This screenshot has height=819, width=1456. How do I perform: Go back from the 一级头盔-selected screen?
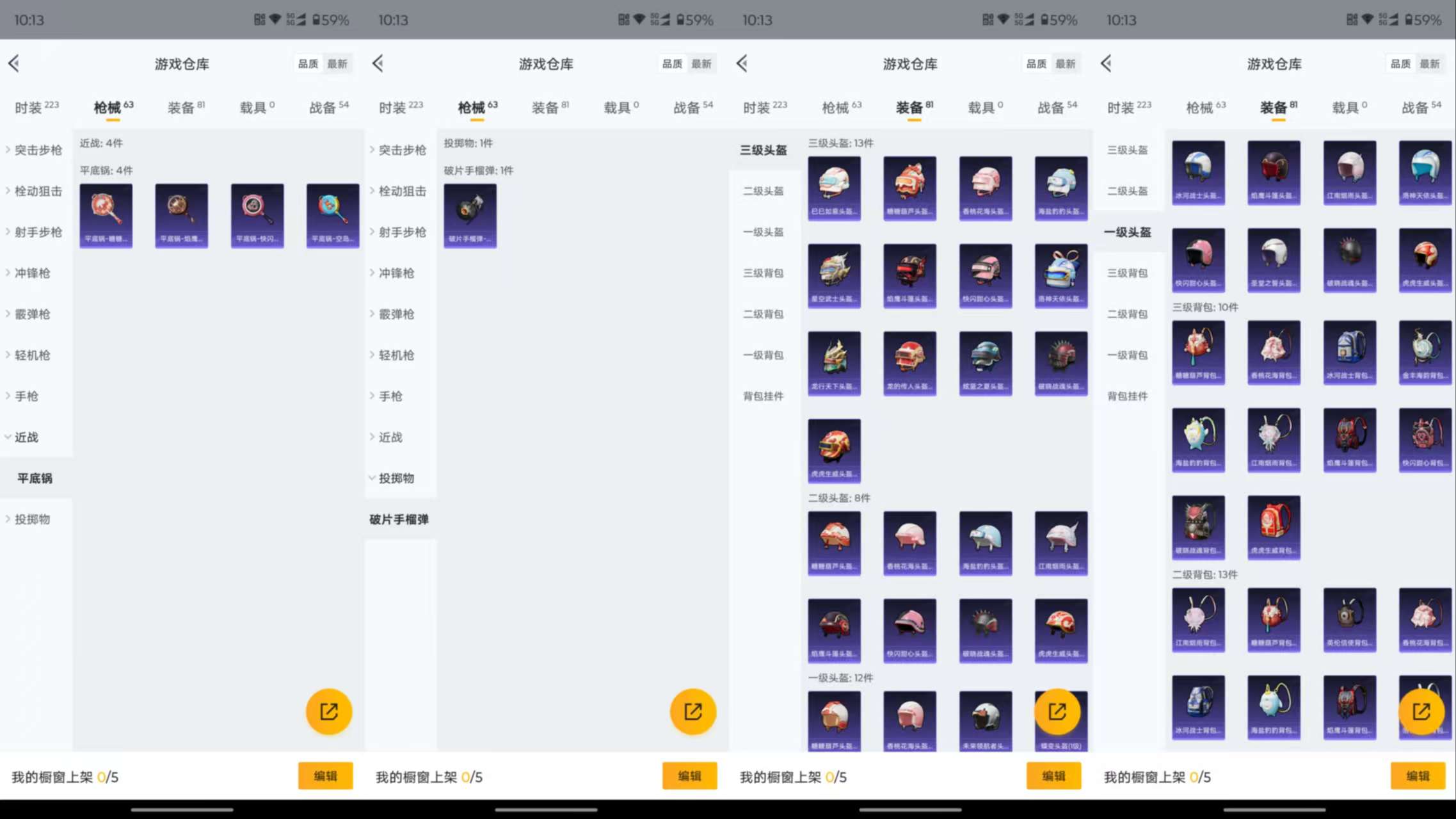1107,63
